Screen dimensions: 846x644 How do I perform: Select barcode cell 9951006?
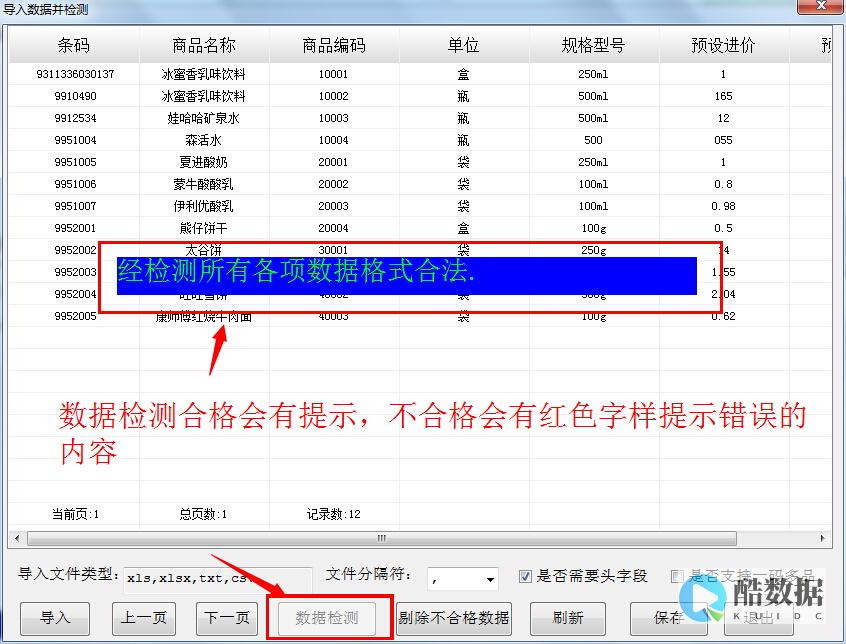(75, 184)
